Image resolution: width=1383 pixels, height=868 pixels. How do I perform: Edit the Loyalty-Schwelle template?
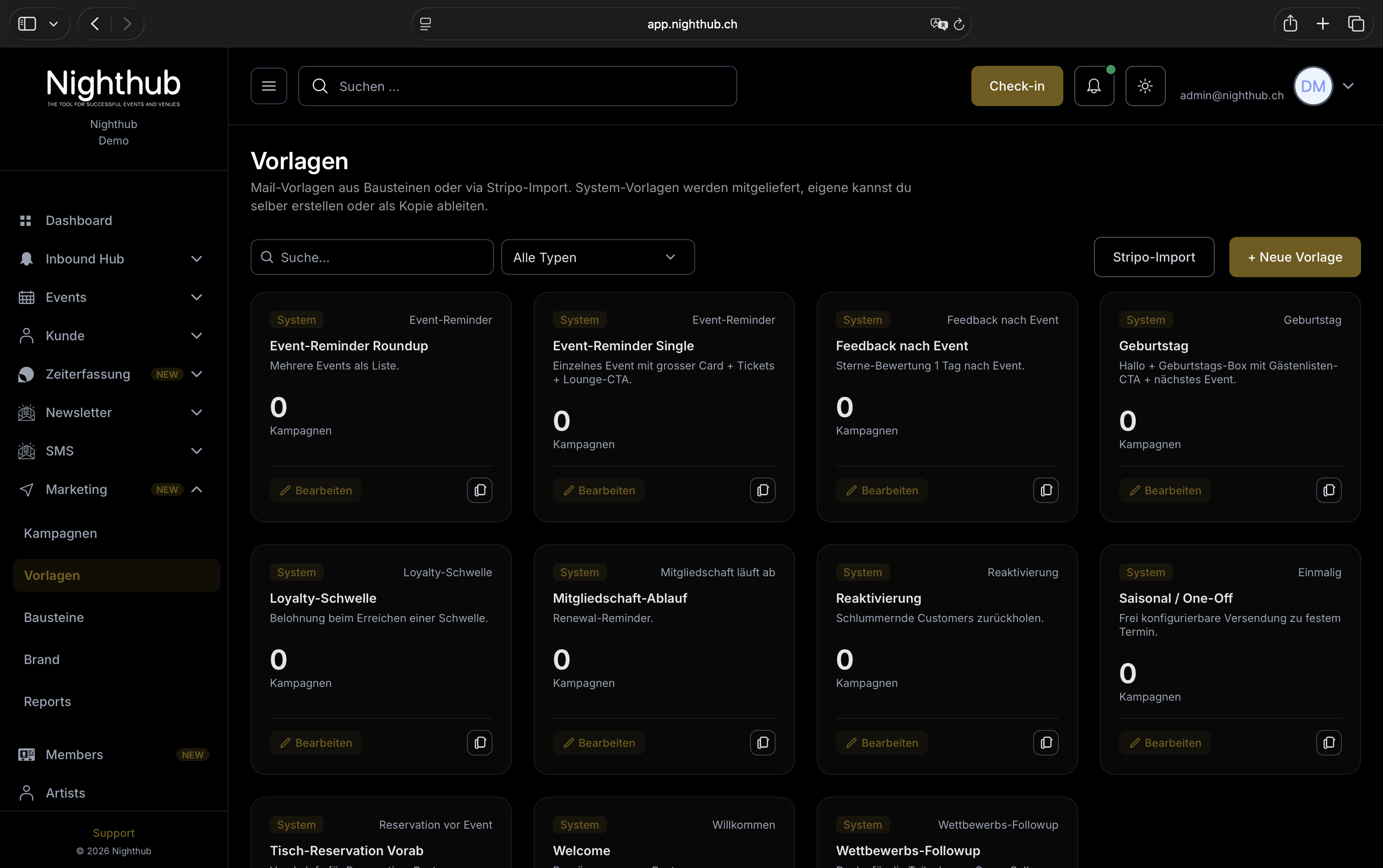(x=316, y=743)
